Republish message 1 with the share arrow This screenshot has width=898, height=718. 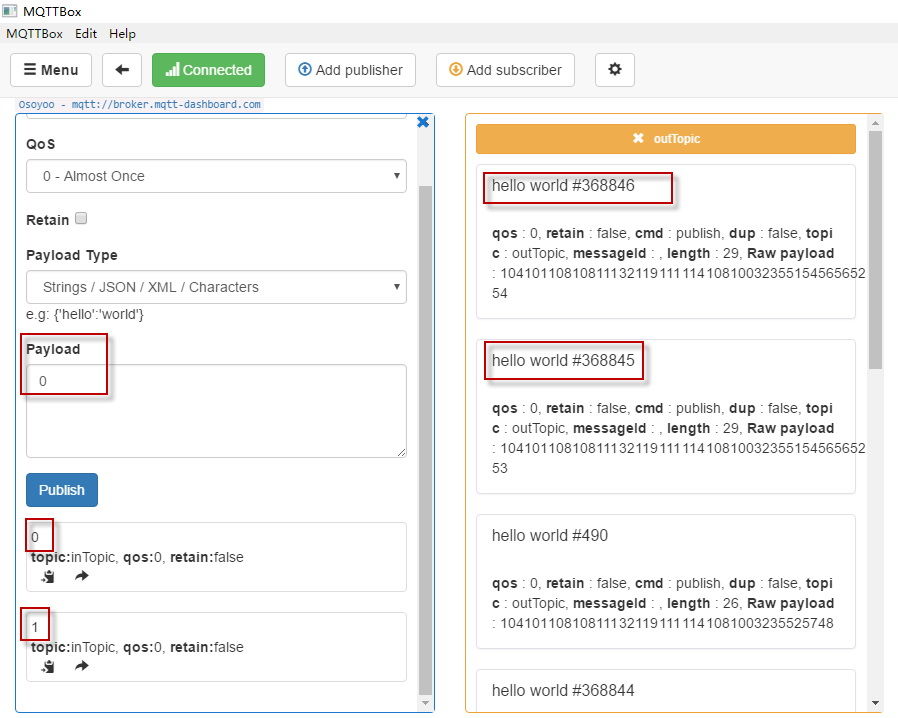pos(82,666)
